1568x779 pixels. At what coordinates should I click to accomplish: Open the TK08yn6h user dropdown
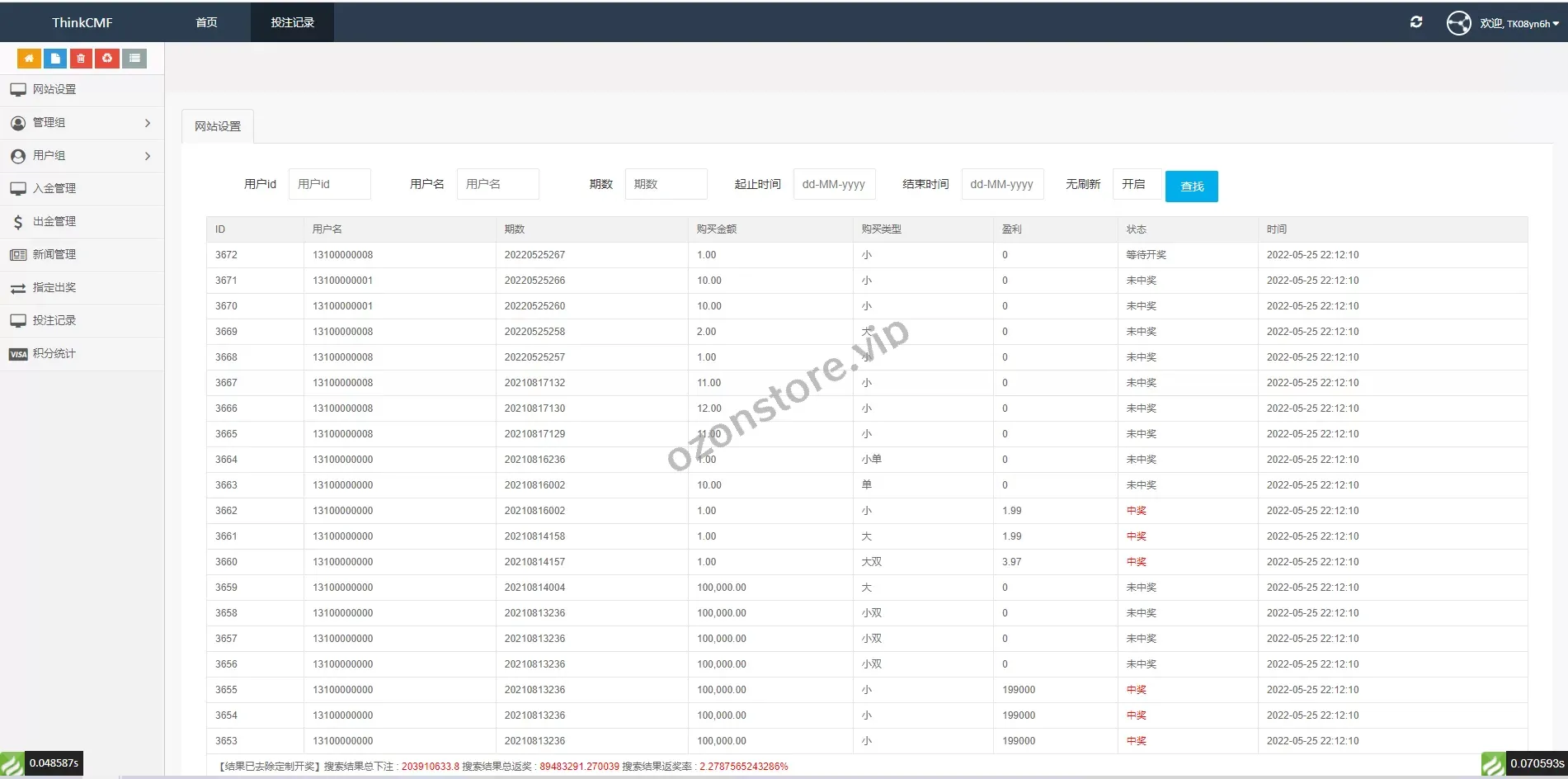pos(1519,23)
